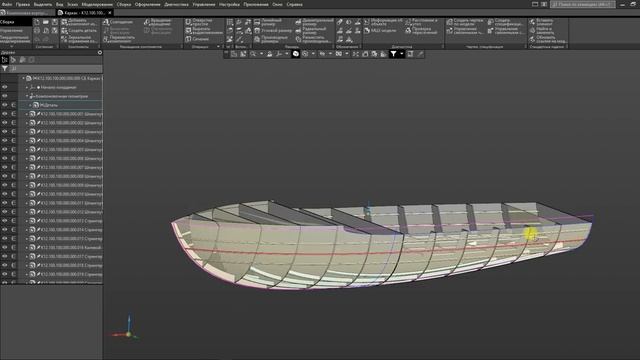Screen dimensions: 640x360
Task: Click Добавить компонент из файла button
Action: pos(79,22)
